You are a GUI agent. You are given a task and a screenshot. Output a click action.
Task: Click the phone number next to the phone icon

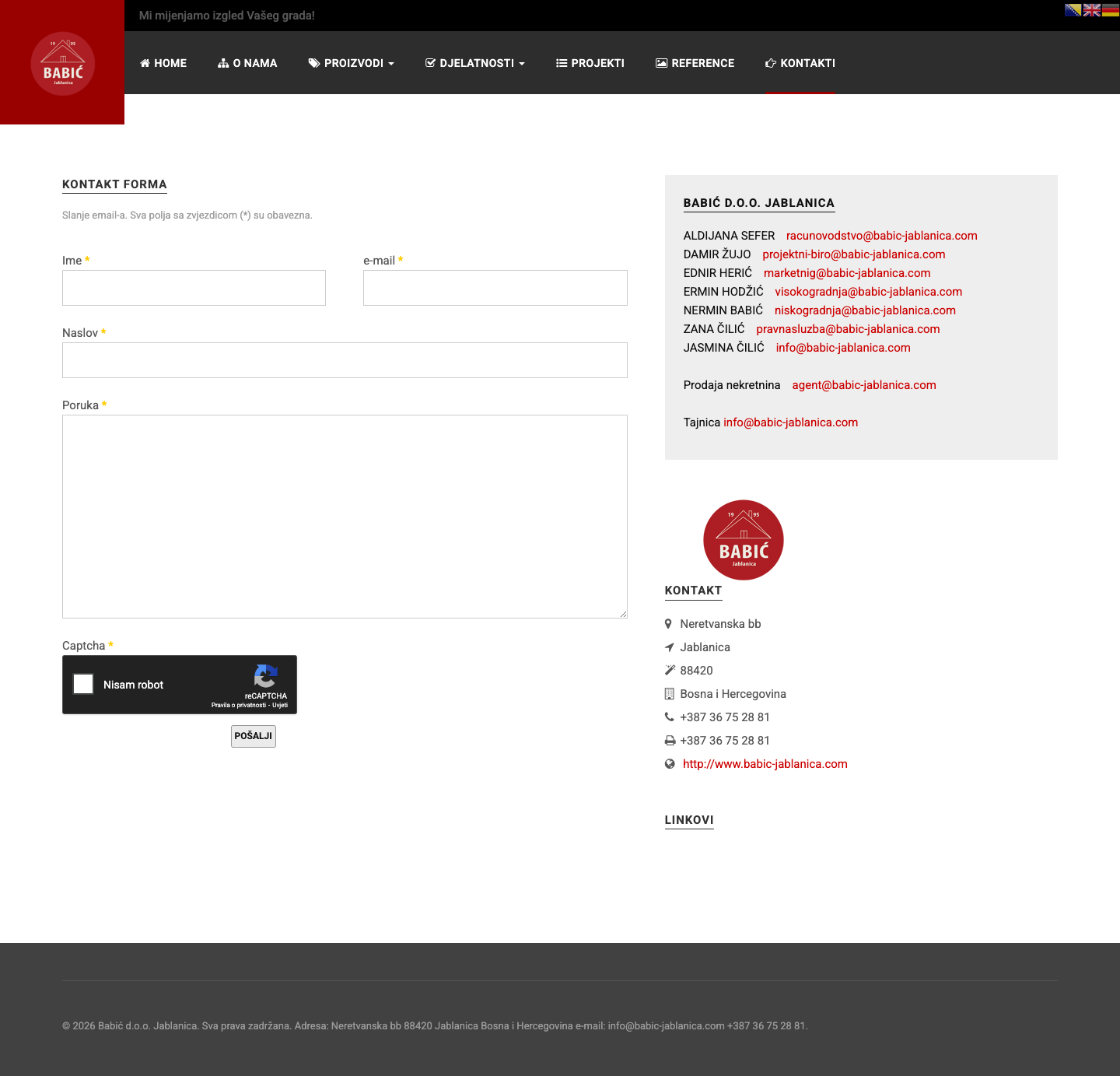pyautogui.click(x=725, y=717)
